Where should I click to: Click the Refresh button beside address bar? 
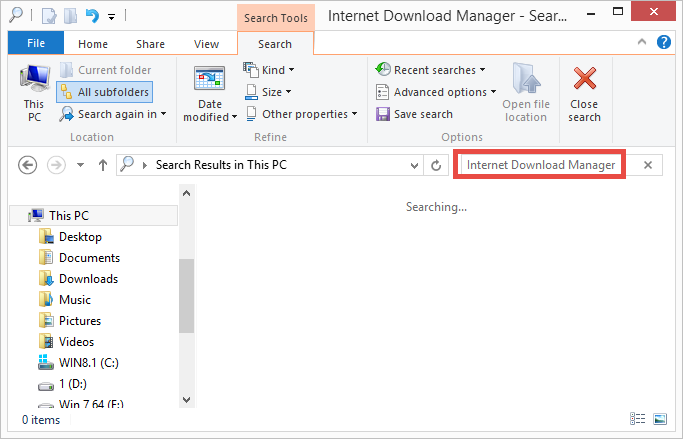[436, 165]
